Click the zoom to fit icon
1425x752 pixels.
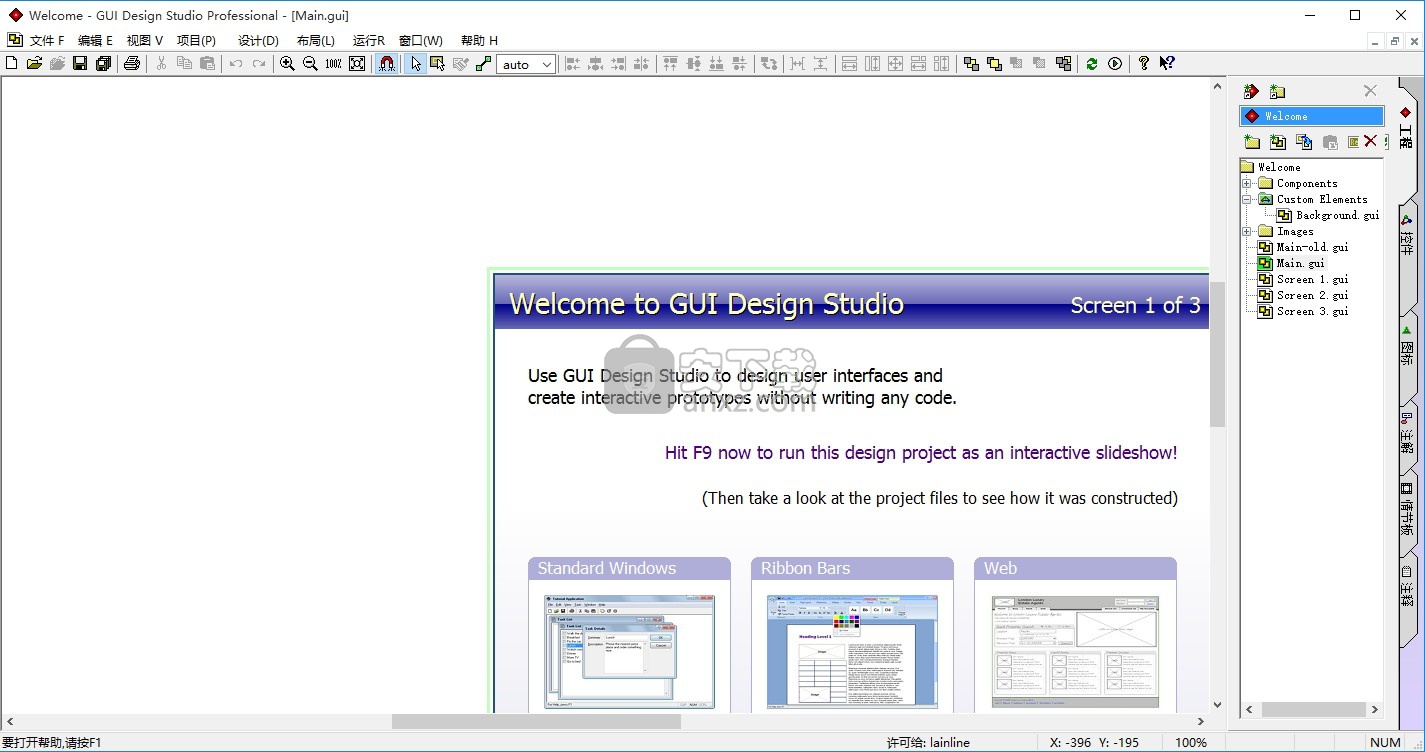(357, 63)
